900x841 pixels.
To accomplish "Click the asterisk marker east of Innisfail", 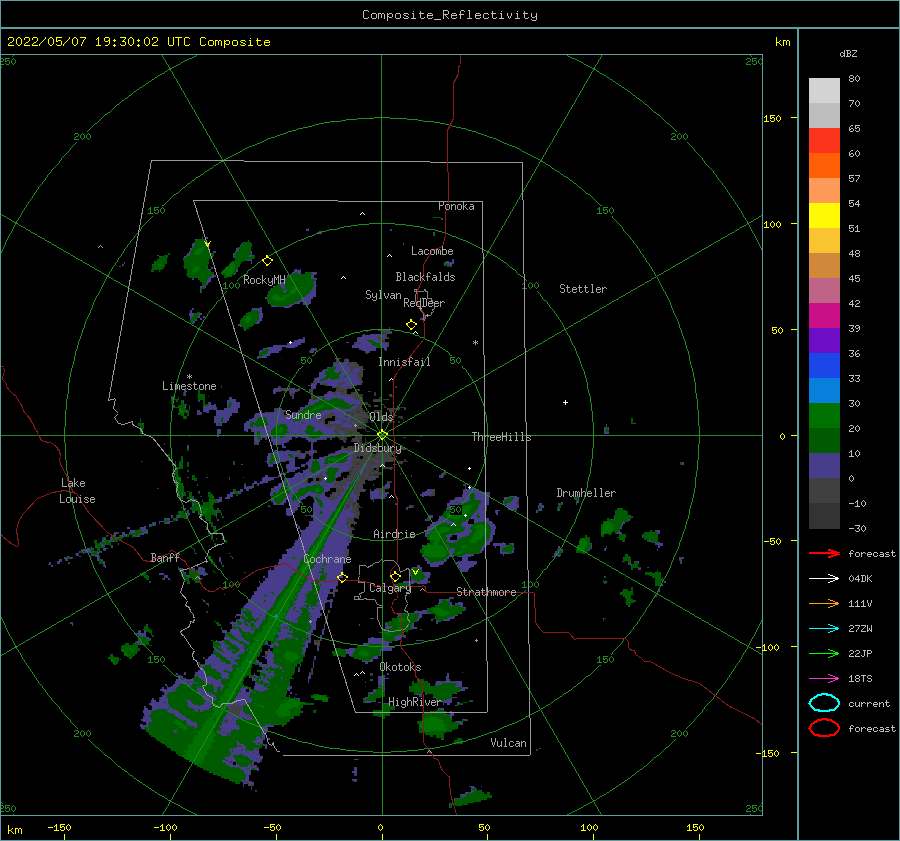I will (475, 343).
